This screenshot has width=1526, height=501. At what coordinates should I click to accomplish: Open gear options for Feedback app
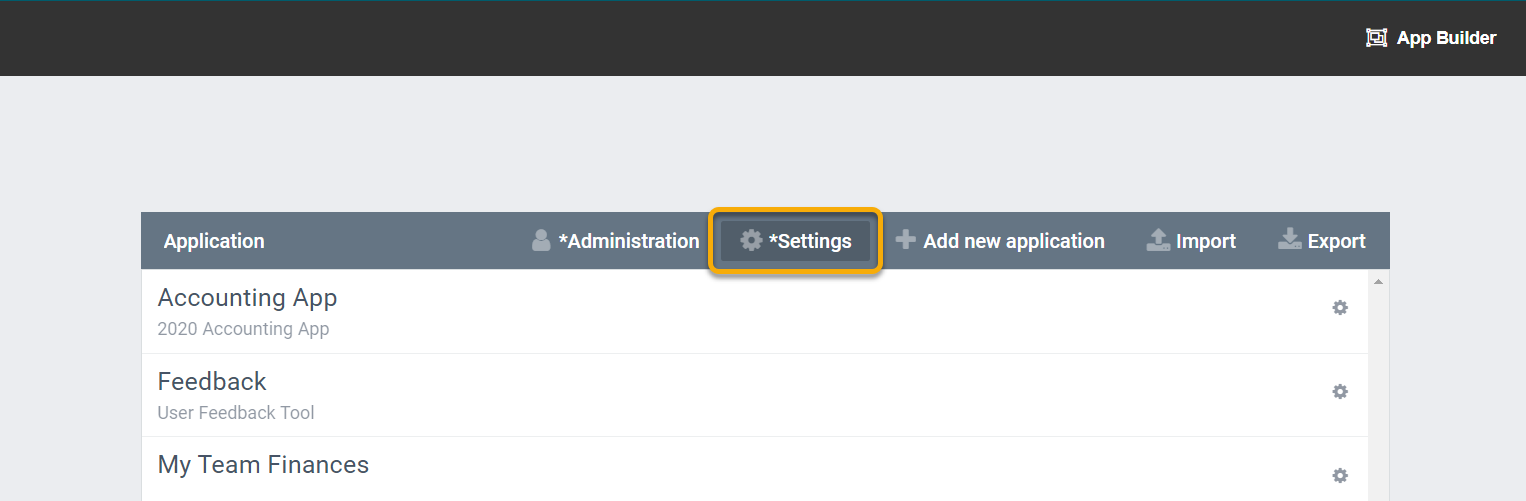1340,392
